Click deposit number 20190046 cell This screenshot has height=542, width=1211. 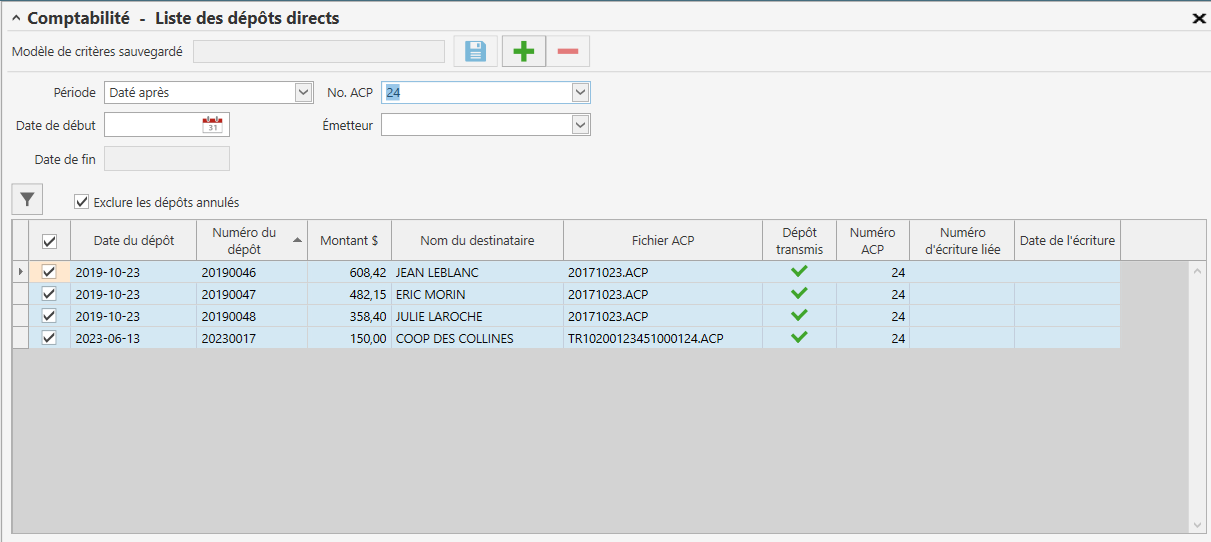(251, 272)
